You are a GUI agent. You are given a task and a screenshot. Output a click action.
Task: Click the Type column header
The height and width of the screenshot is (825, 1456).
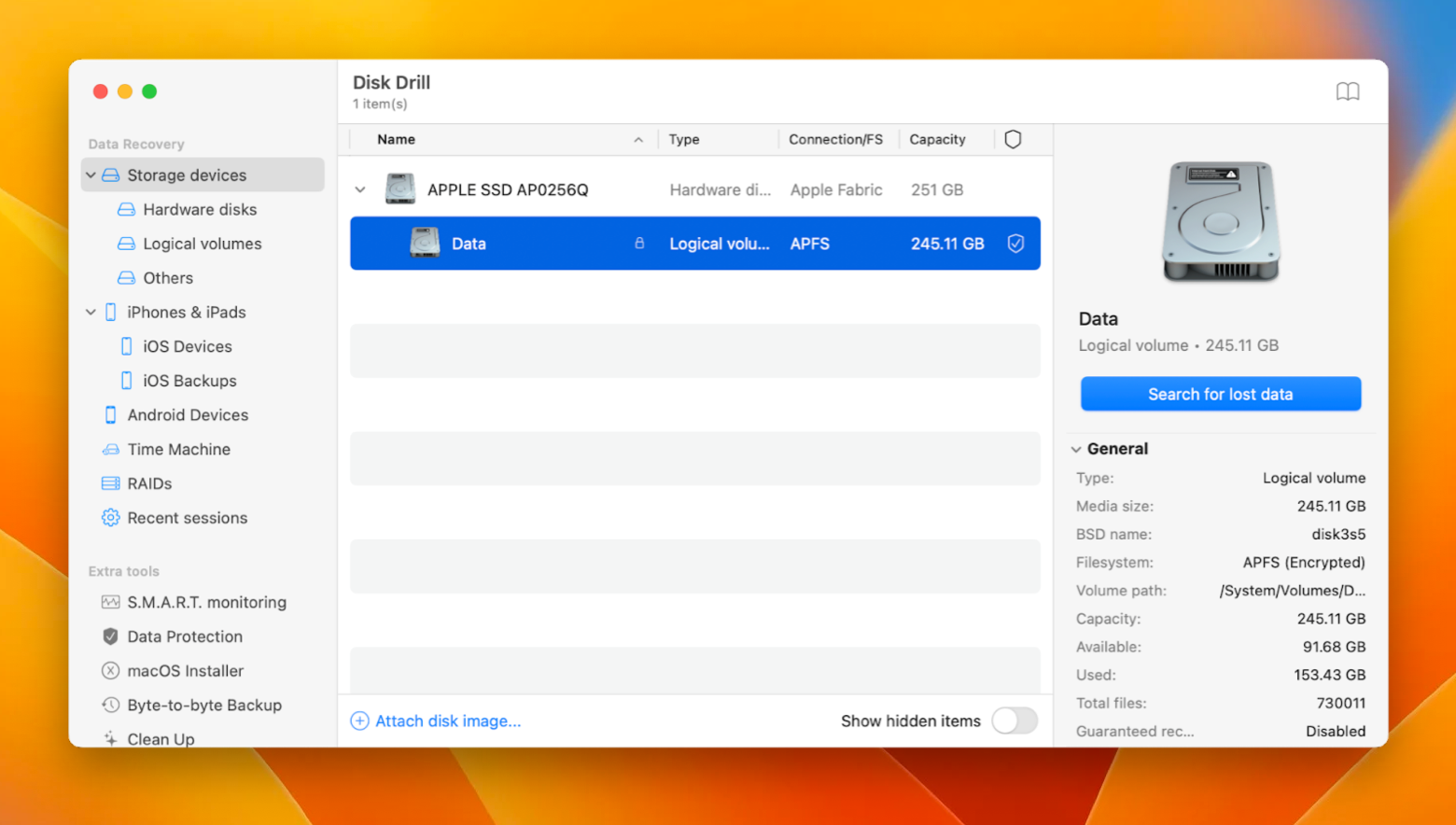tap(684, 139)
